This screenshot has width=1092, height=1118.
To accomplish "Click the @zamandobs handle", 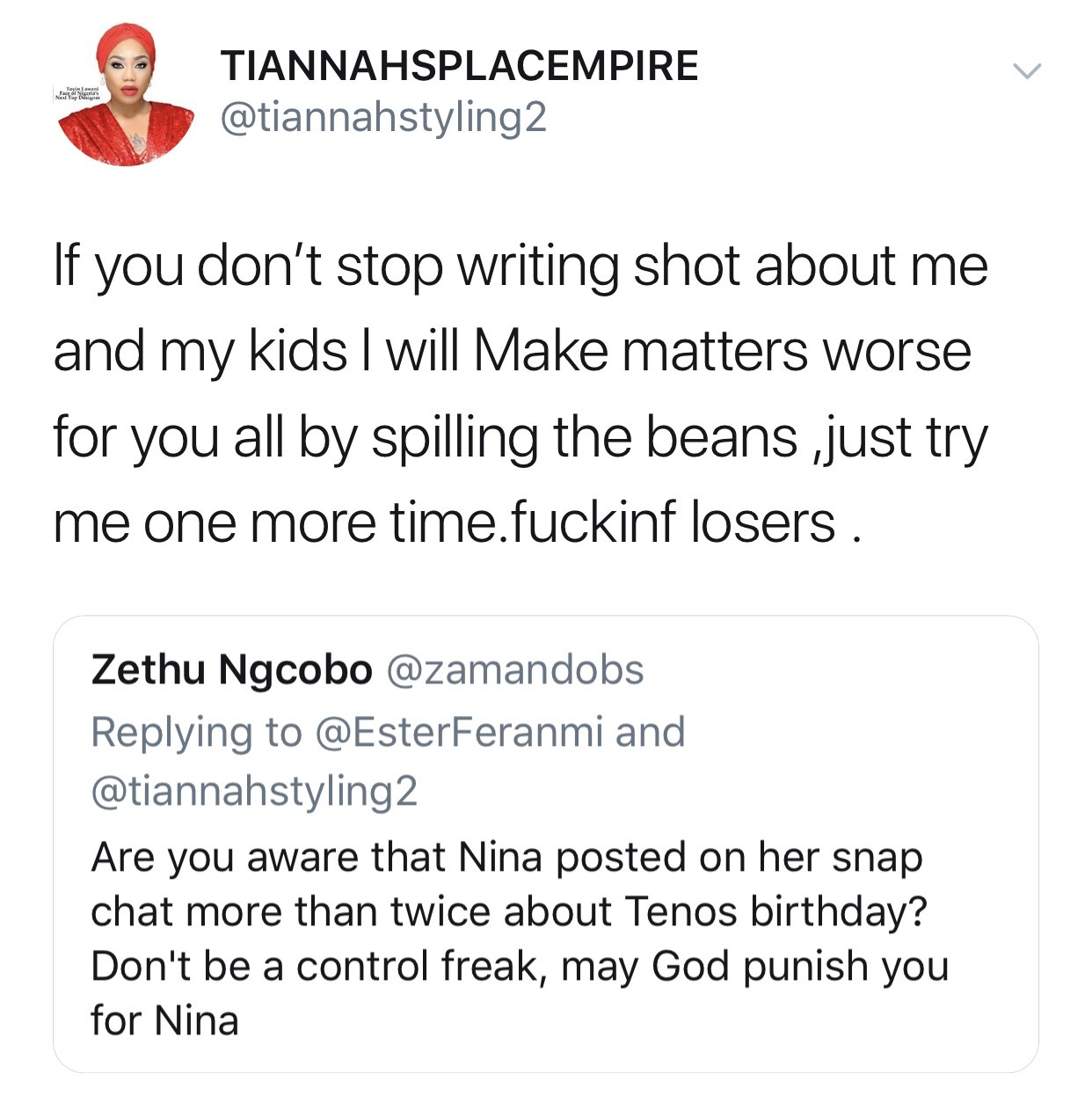I will pos(514,670).
